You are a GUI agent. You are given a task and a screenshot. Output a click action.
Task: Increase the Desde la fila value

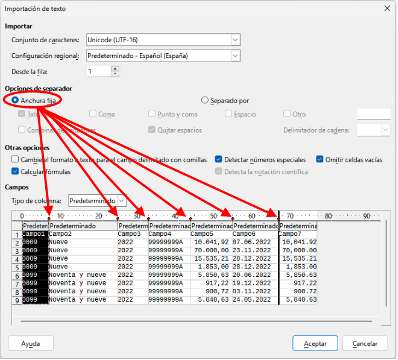pyautogui.click(x=115, y=69)
